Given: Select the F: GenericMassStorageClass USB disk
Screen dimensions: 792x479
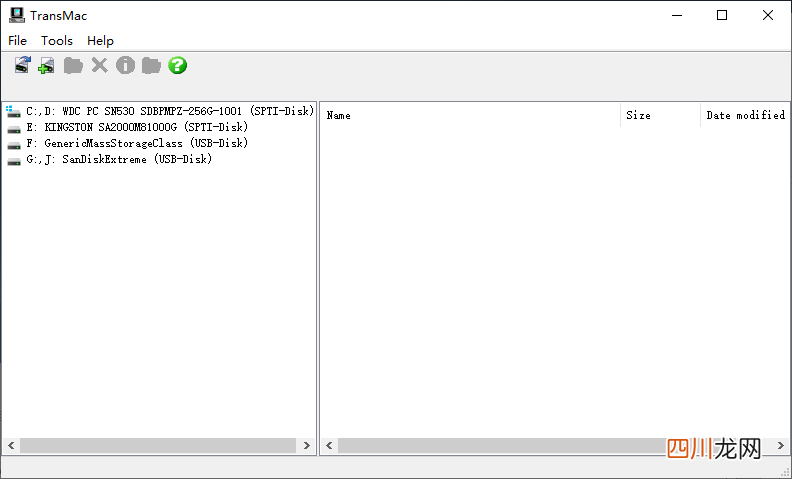Looking at the screenshot, I should (x=127, y=143).
